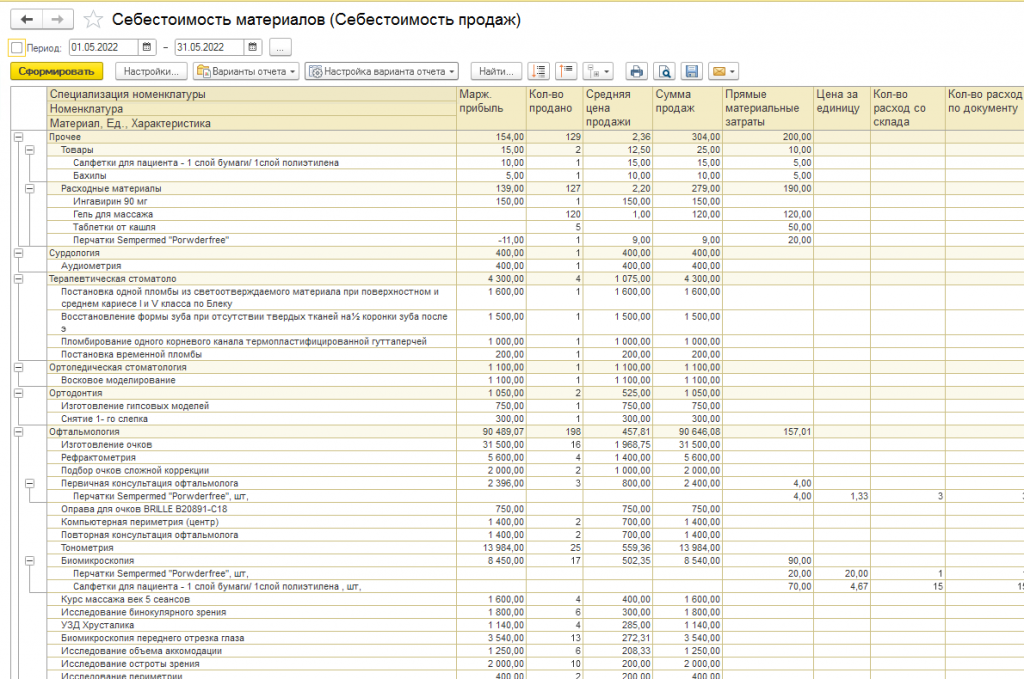Select Изготовление гипсовых моделей row
Viewport: 1024px width, 679px height.
coord(251,406)
